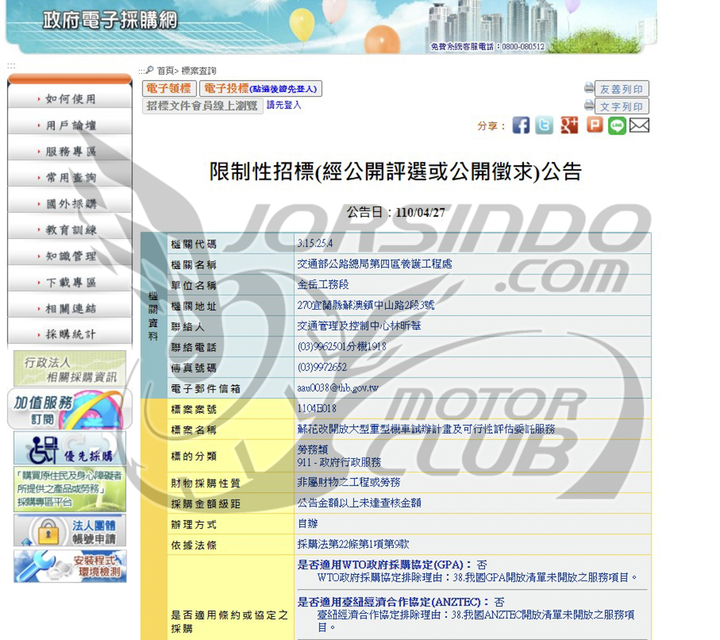Open the 法人團體帳號申請 lock banner
Image resolution: width=720 pixels, height=640 pixels.
[70, 529]
